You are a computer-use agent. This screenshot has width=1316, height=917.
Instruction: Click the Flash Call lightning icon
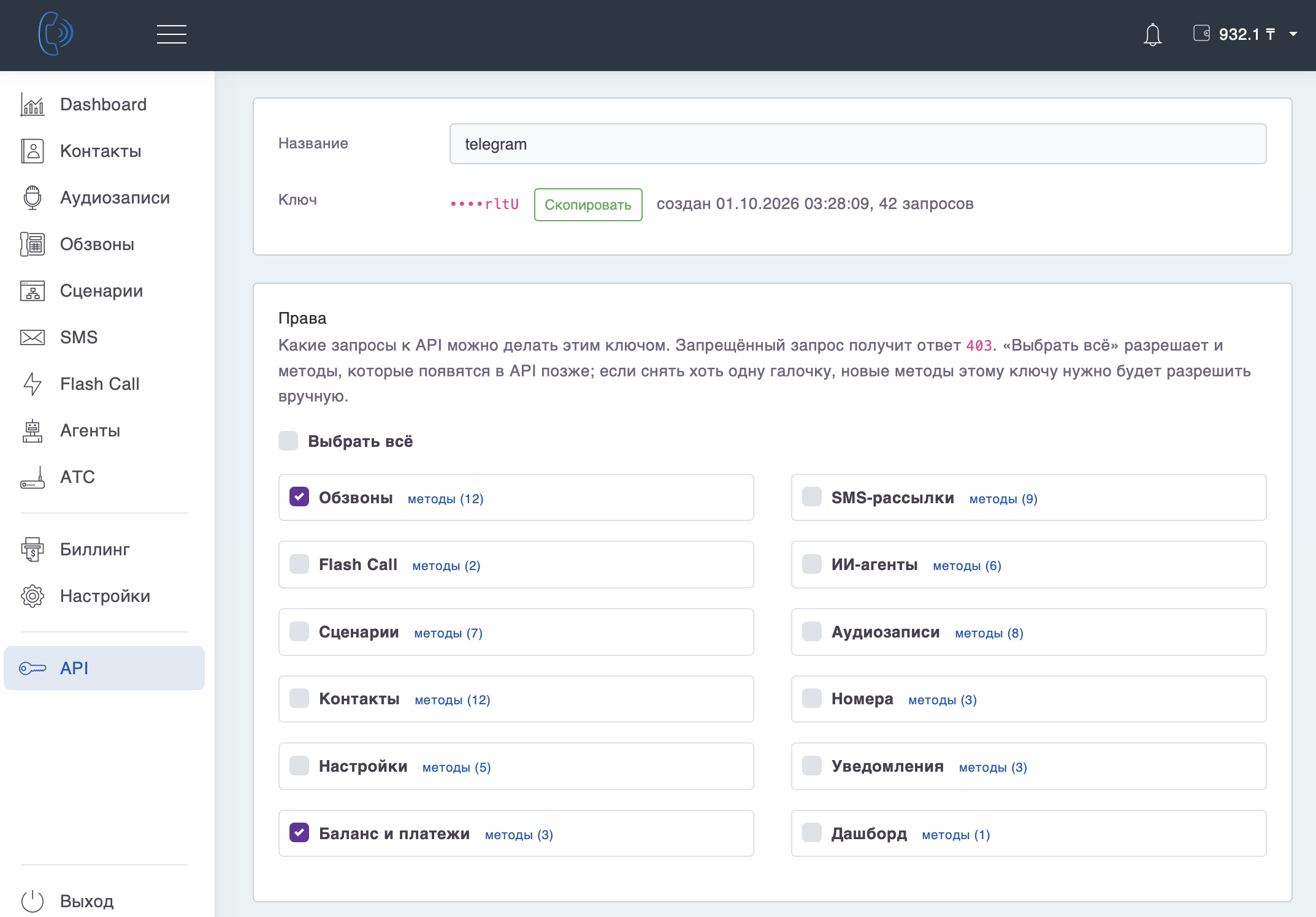33,384
